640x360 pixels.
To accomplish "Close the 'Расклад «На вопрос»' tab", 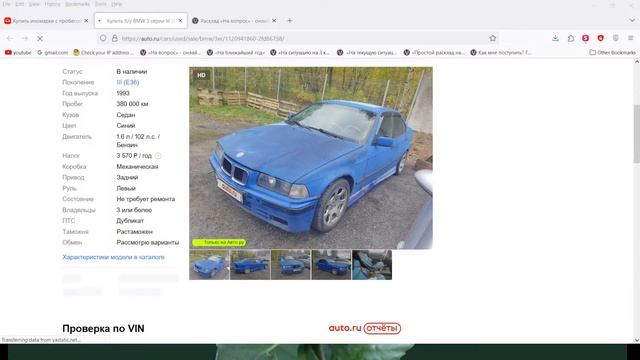I will (x=274, y=21).
